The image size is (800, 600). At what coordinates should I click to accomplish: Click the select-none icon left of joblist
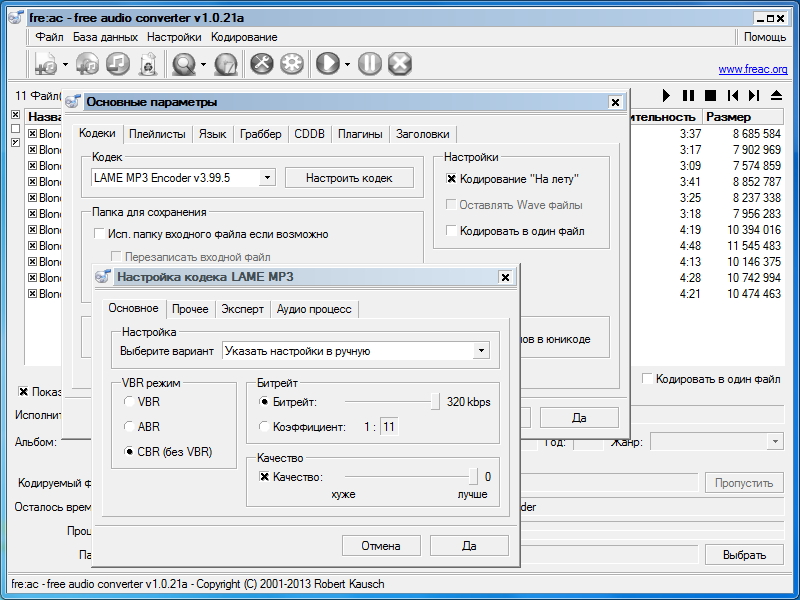15,129
